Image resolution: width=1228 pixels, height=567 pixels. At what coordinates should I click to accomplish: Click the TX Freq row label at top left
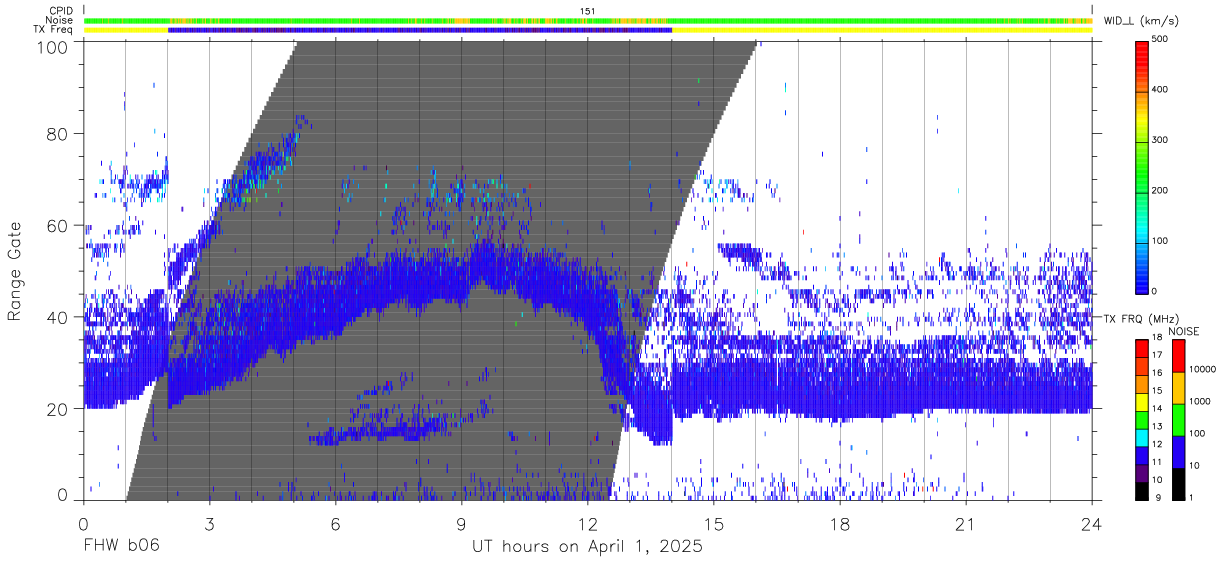click(x=52, y=30)
